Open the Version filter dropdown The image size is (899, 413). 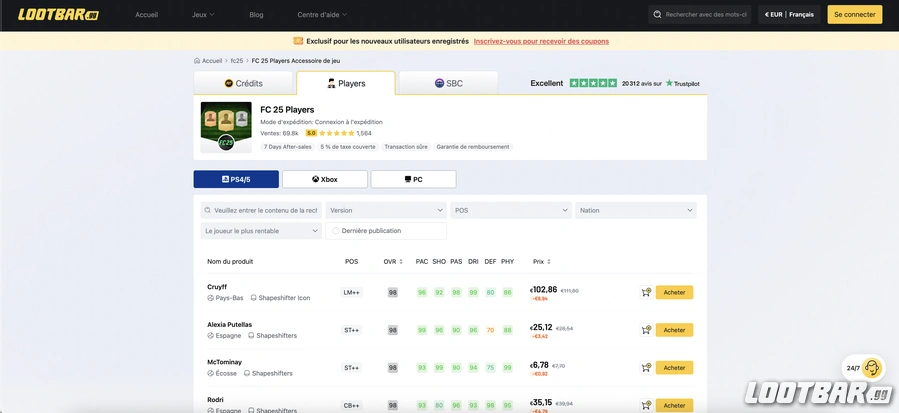(386, 211)
